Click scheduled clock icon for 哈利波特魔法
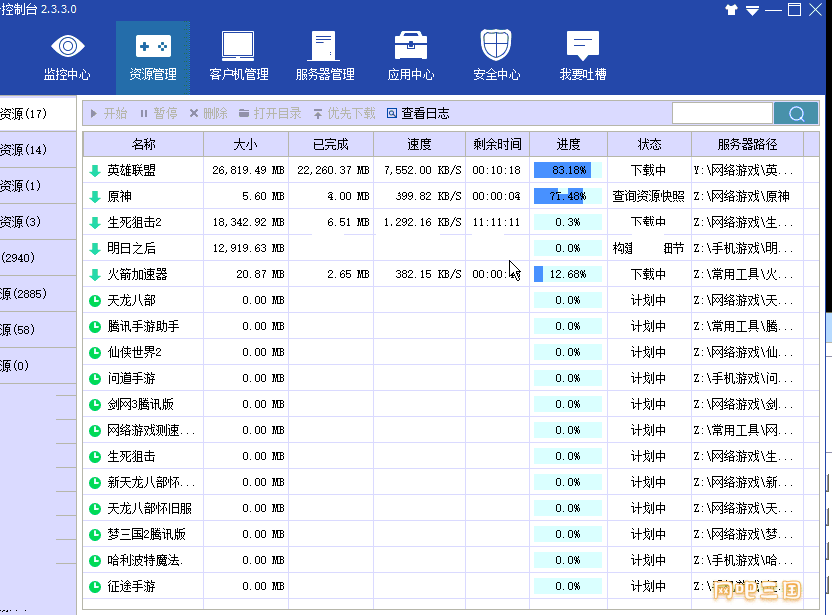832x615 pixels. pos(95,561)
